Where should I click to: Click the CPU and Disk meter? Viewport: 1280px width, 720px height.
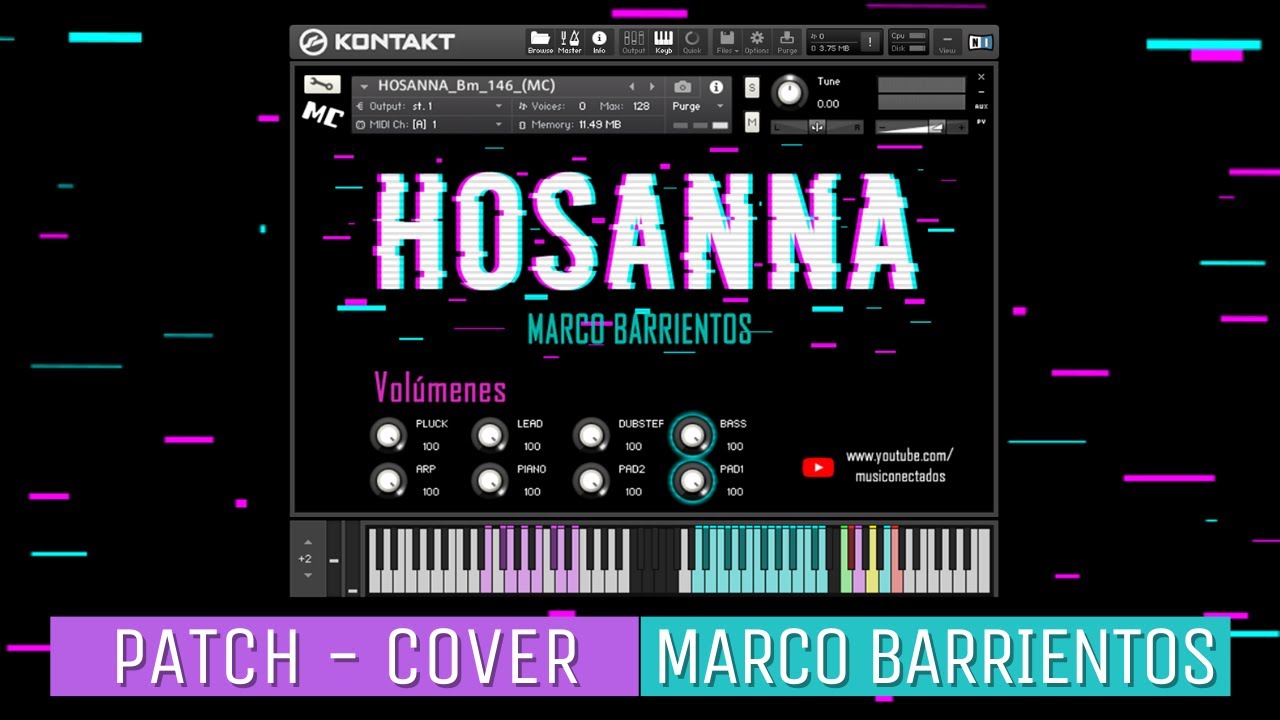click(x=908, y=42)
